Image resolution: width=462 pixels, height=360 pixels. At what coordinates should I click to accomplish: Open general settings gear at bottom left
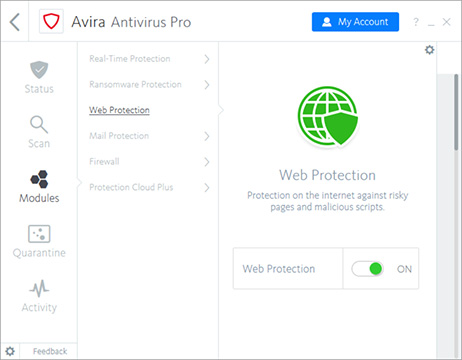pyautogui.click(x=10, y=351)
